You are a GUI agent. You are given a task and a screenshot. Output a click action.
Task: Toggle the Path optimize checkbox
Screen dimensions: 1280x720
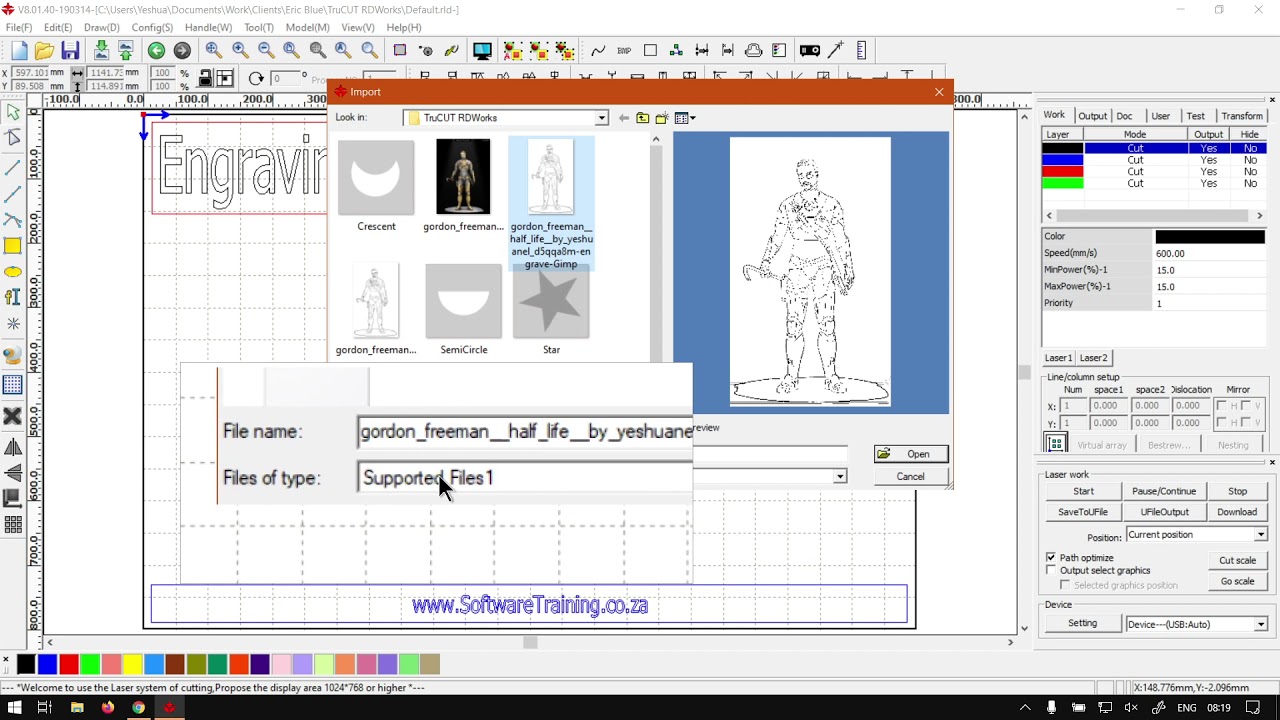(1051, 557)
